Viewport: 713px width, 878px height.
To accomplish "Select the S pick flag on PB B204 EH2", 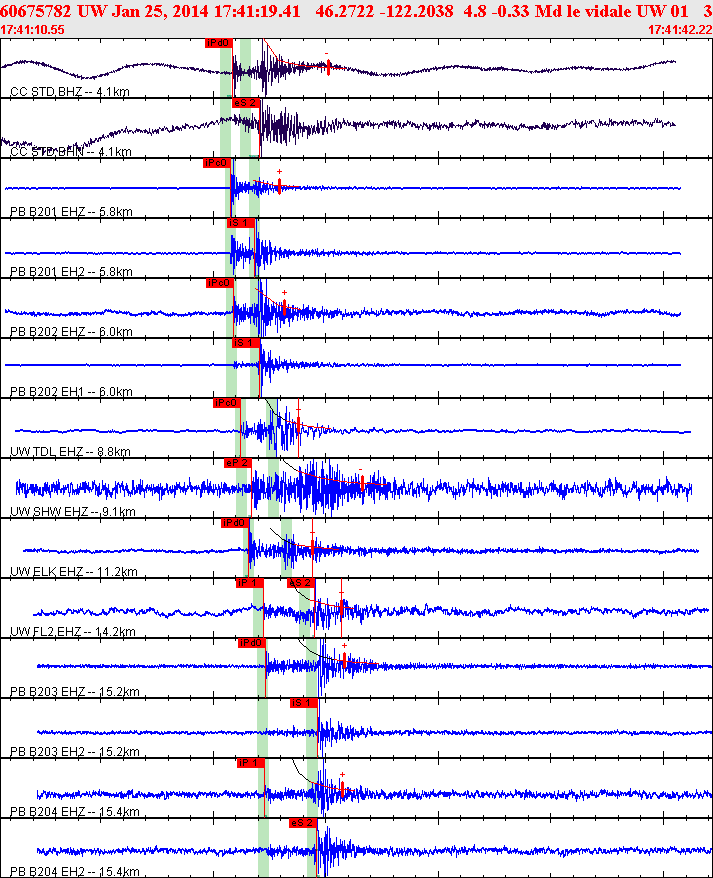I will tap(303, 822).
